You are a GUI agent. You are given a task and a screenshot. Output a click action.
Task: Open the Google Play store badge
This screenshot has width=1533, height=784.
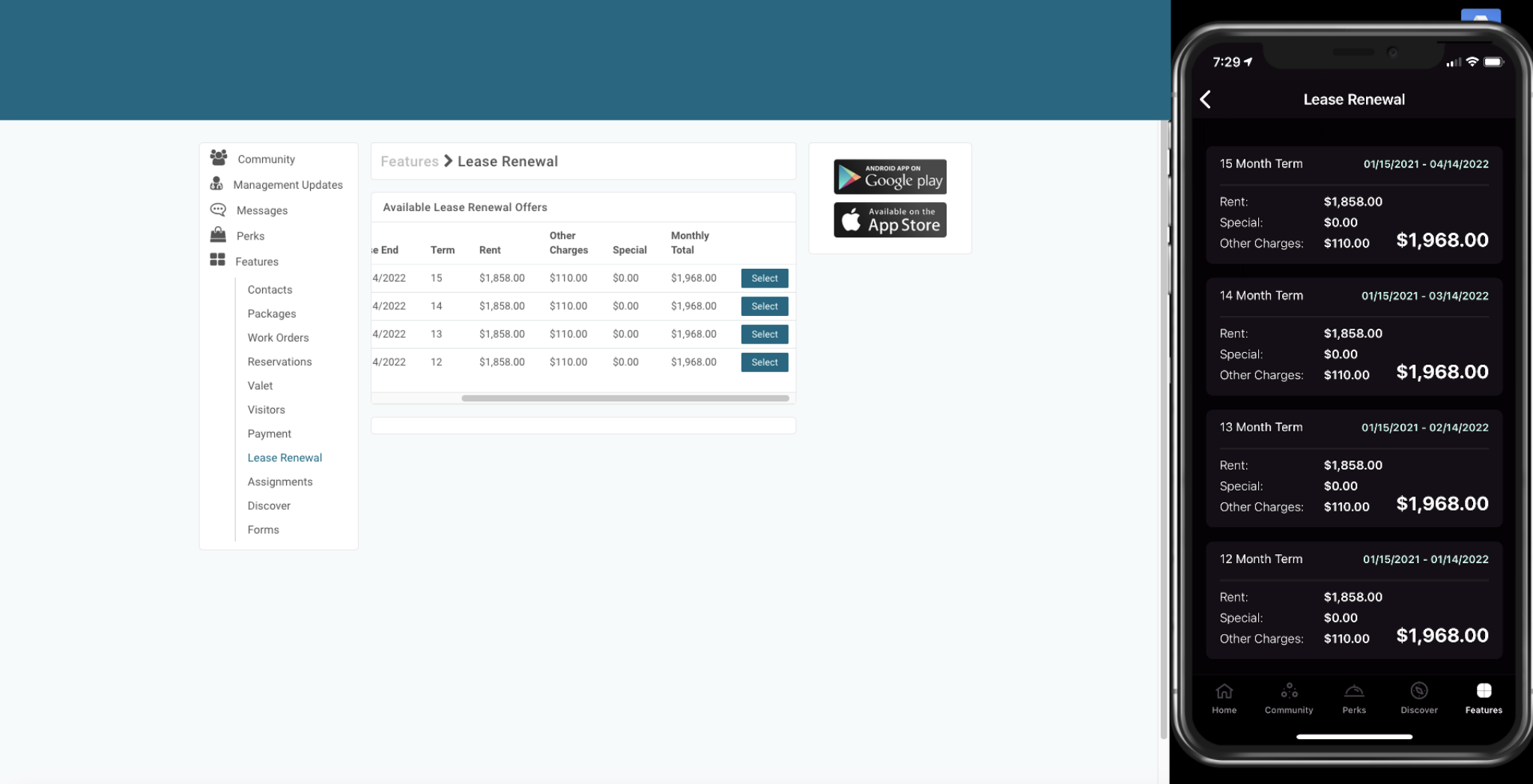coord(890,177)
